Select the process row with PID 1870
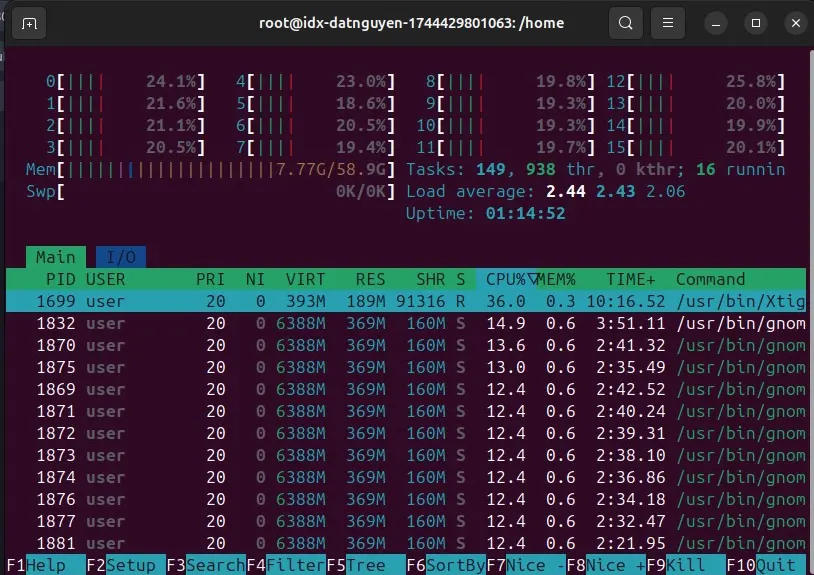 (x=406, y=345)
